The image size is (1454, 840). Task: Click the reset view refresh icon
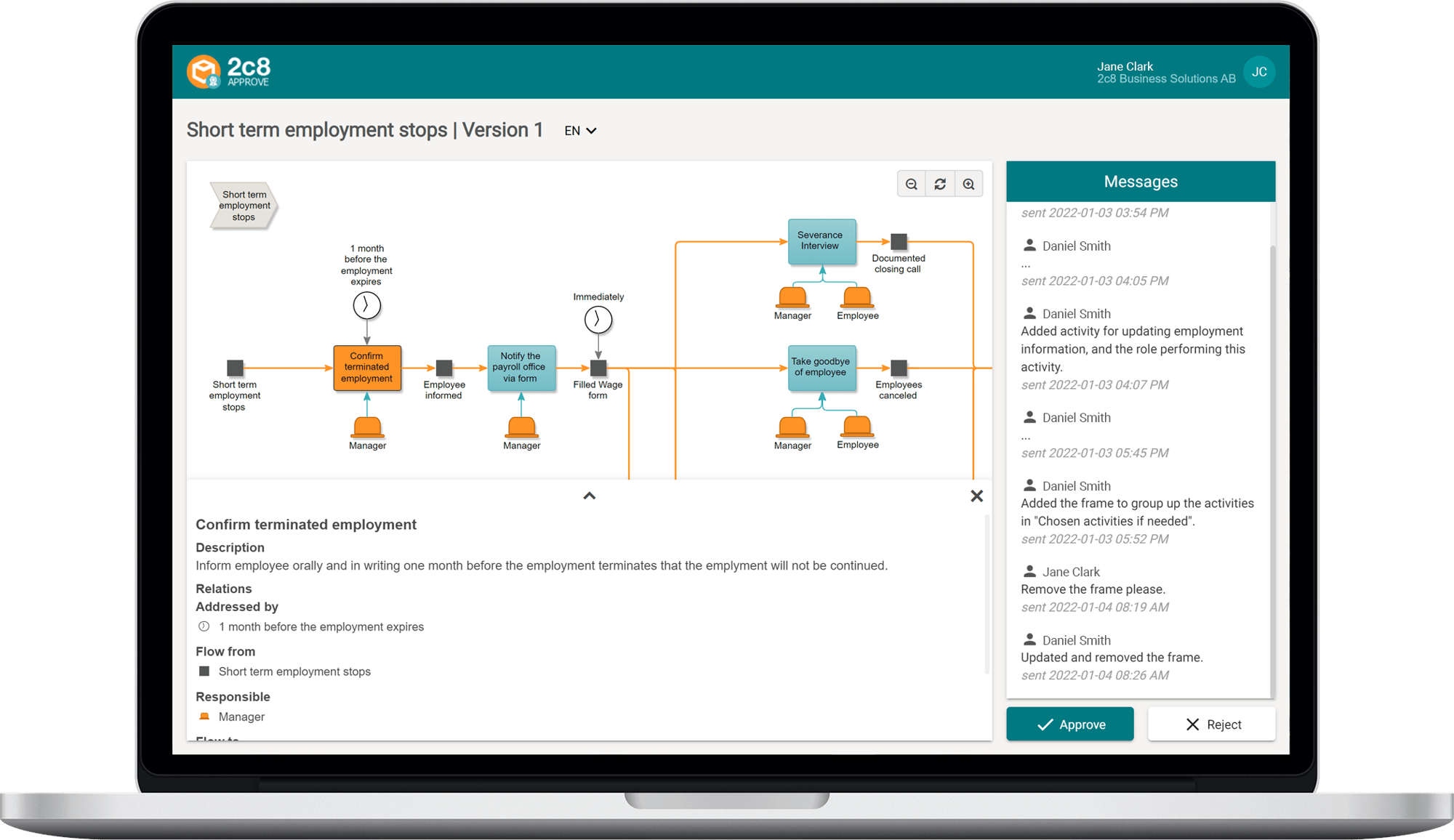pos(940,185)
